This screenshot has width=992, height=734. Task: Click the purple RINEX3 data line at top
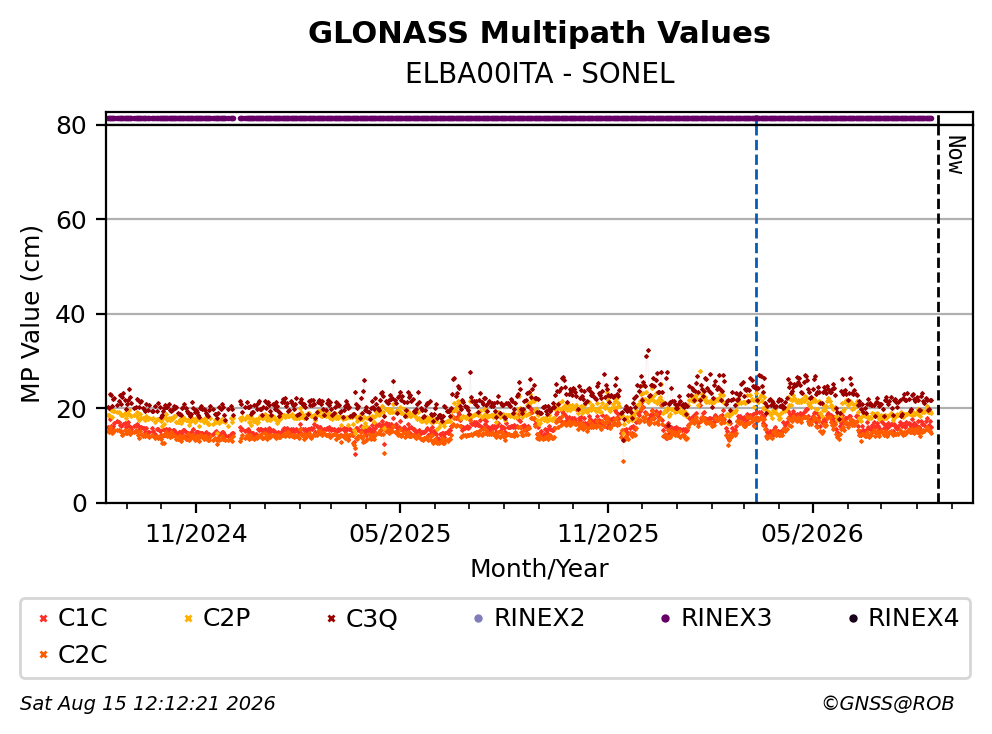click(x=520, y=118)
